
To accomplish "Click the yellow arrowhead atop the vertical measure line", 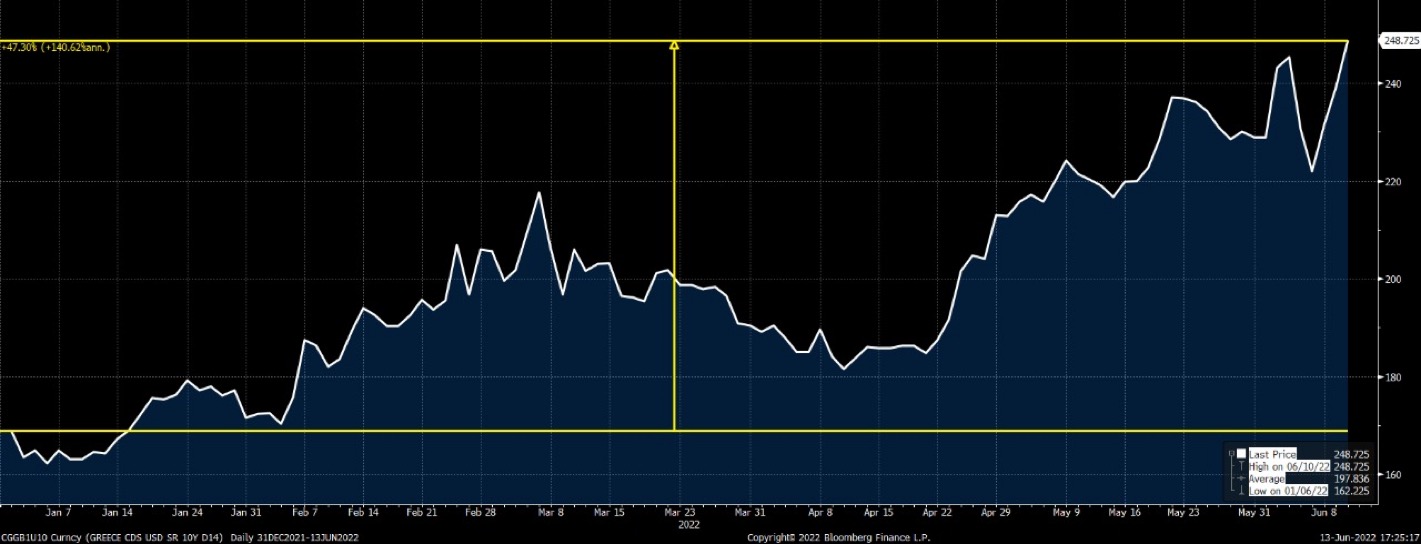I will tap(674, 45).
